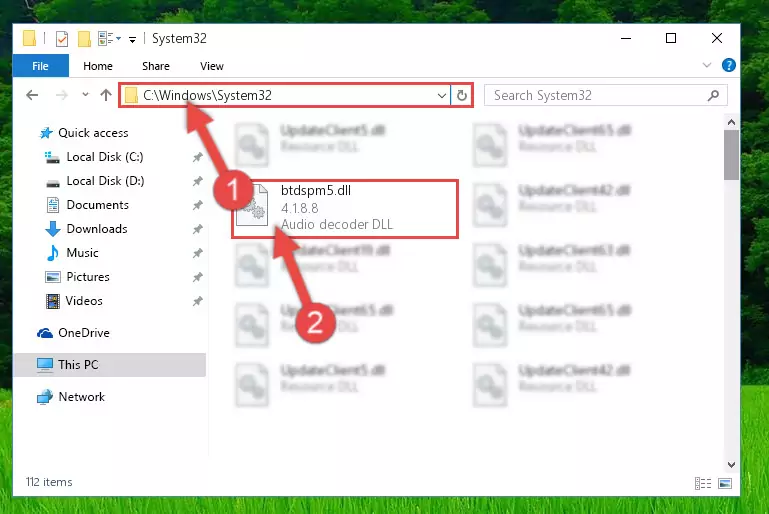Click the Audio decoder DLL description text
Image resolution: width=769 pixels, height=514 pixels.
click(x=337, y=225)
